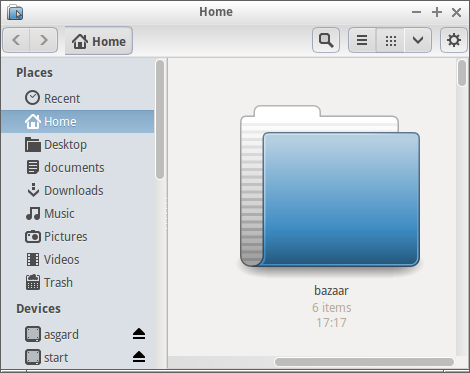Eject the start device
This screenshot has width=470, height=373.
click(x=139, y=357)
